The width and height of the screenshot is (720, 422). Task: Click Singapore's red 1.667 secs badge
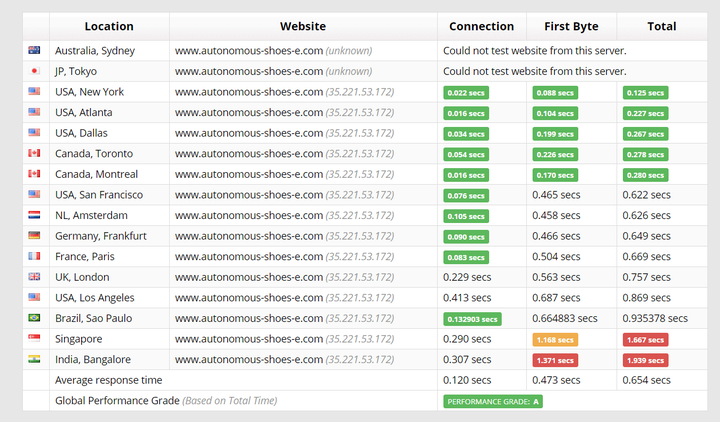click(x=646, y=340)
